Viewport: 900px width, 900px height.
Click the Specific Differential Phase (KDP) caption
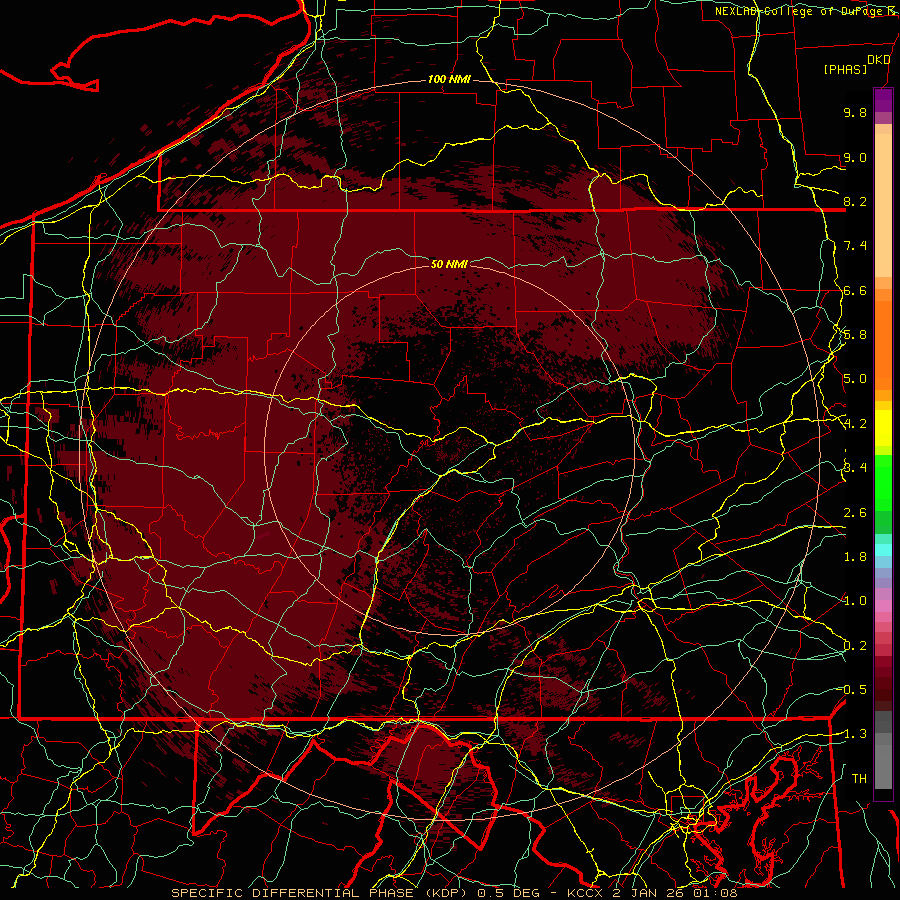tap(318, 893)
